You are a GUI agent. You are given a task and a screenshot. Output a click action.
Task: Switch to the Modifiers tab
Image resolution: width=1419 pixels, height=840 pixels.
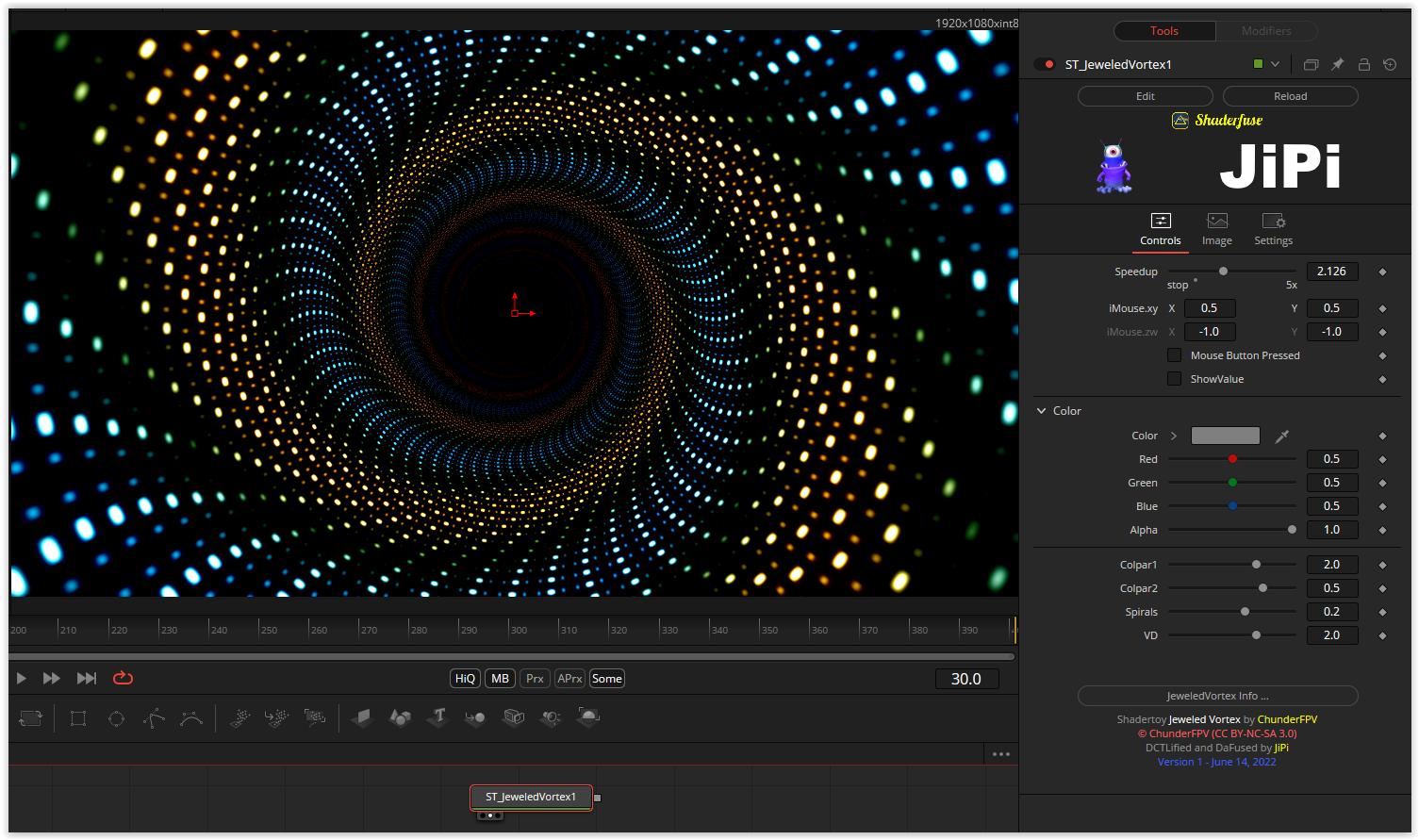coord(1266,31)
